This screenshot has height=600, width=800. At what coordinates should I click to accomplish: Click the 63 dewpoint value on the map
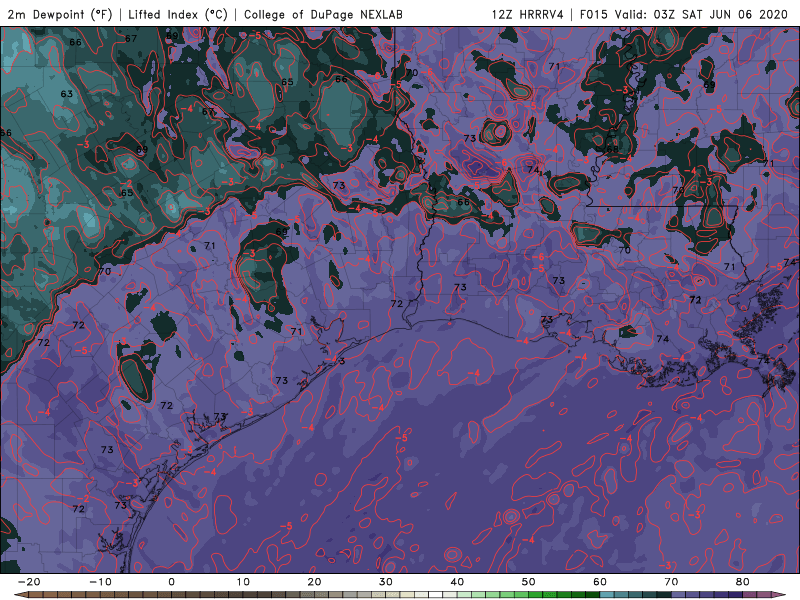pos(66,94)
